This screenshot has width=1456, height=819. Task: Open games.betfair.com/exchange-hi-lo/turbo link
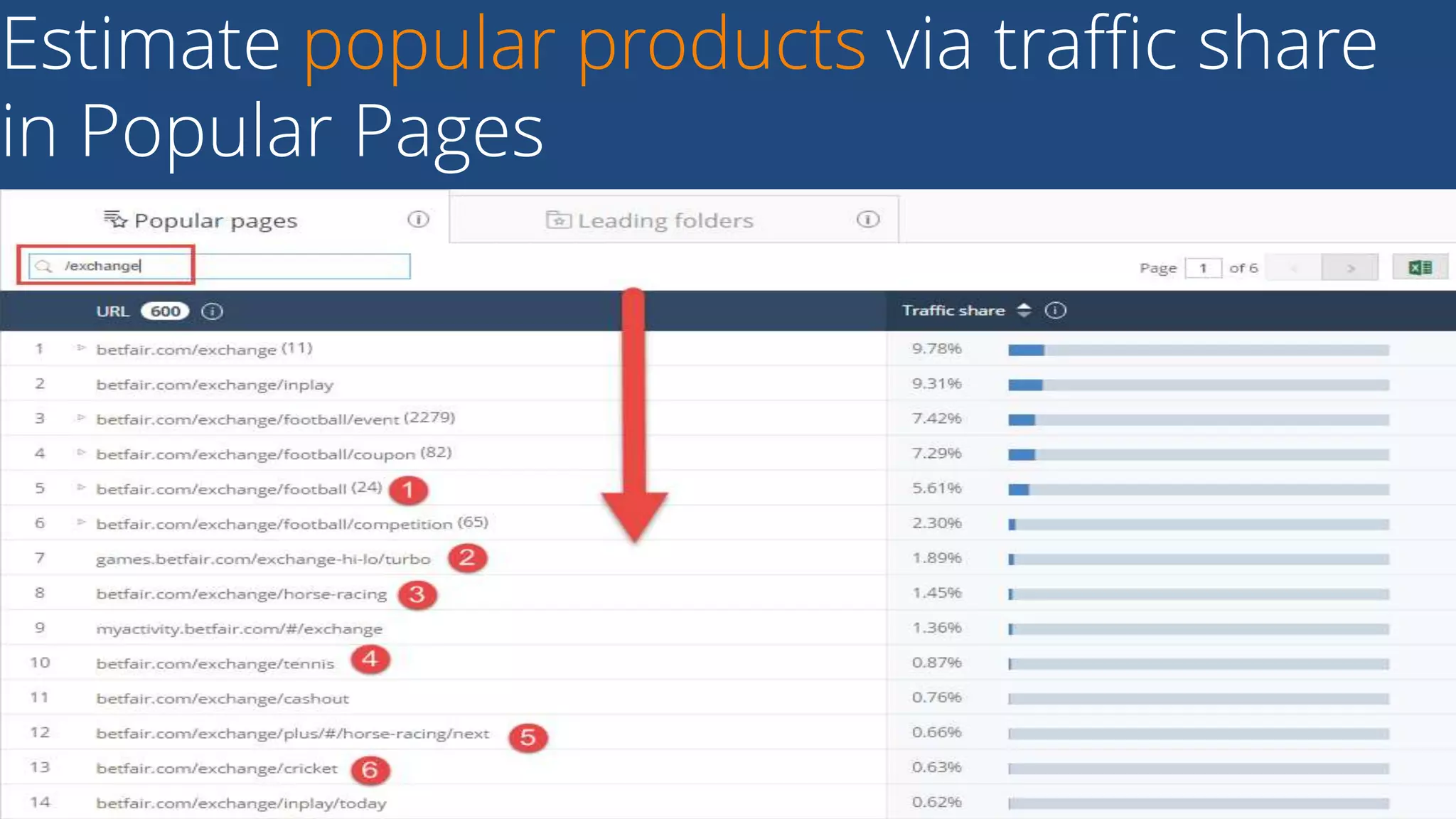coord(263,559)
